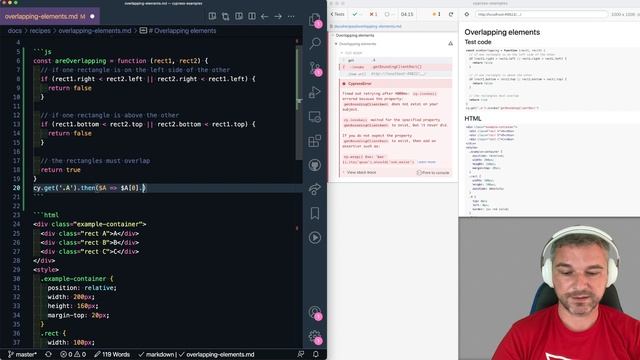
Task: Click the Cypress URL address field
Action: [x=541, y=14]
